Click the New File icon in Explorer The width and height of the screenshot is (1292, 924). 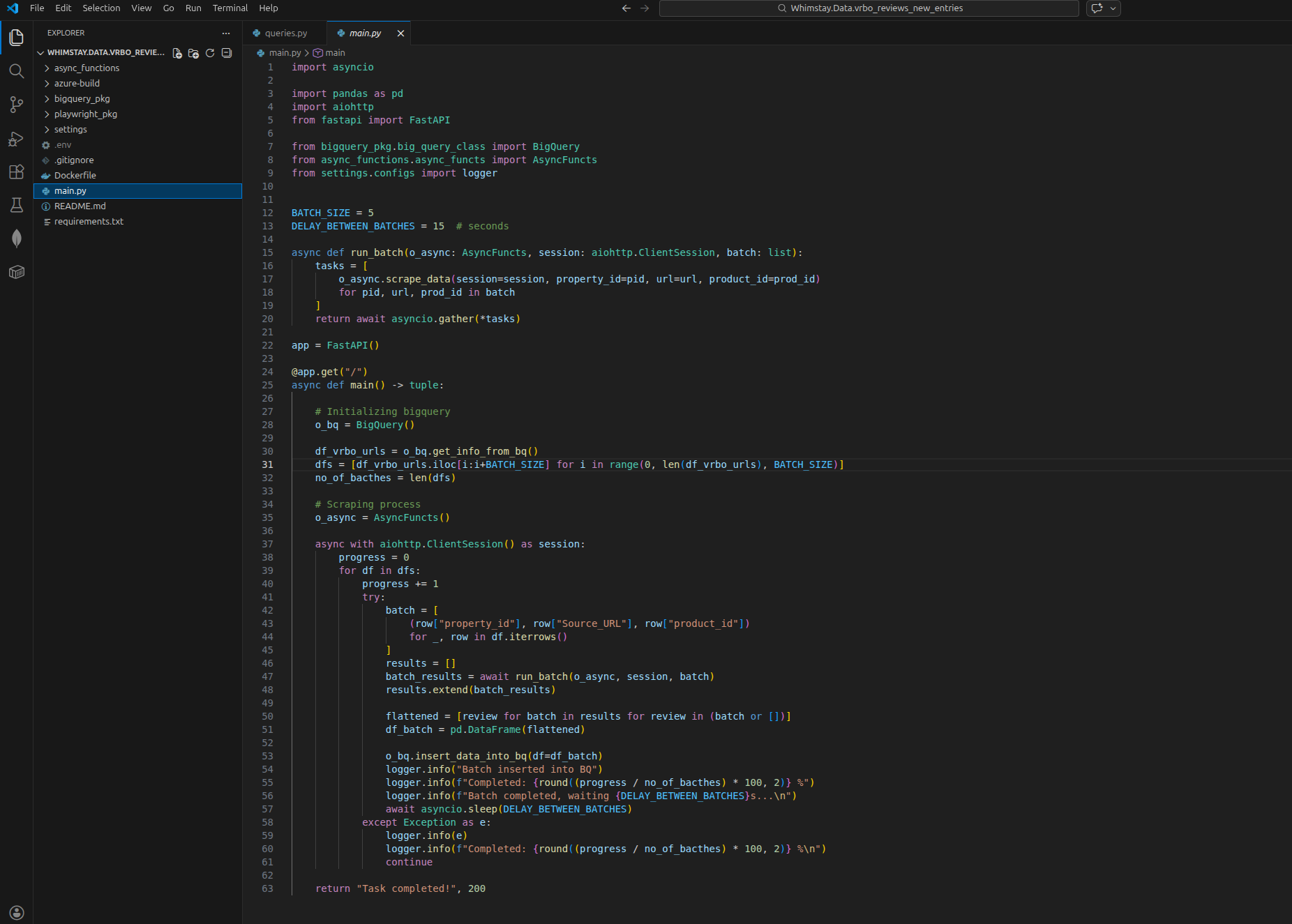click(x=176, y=53)
